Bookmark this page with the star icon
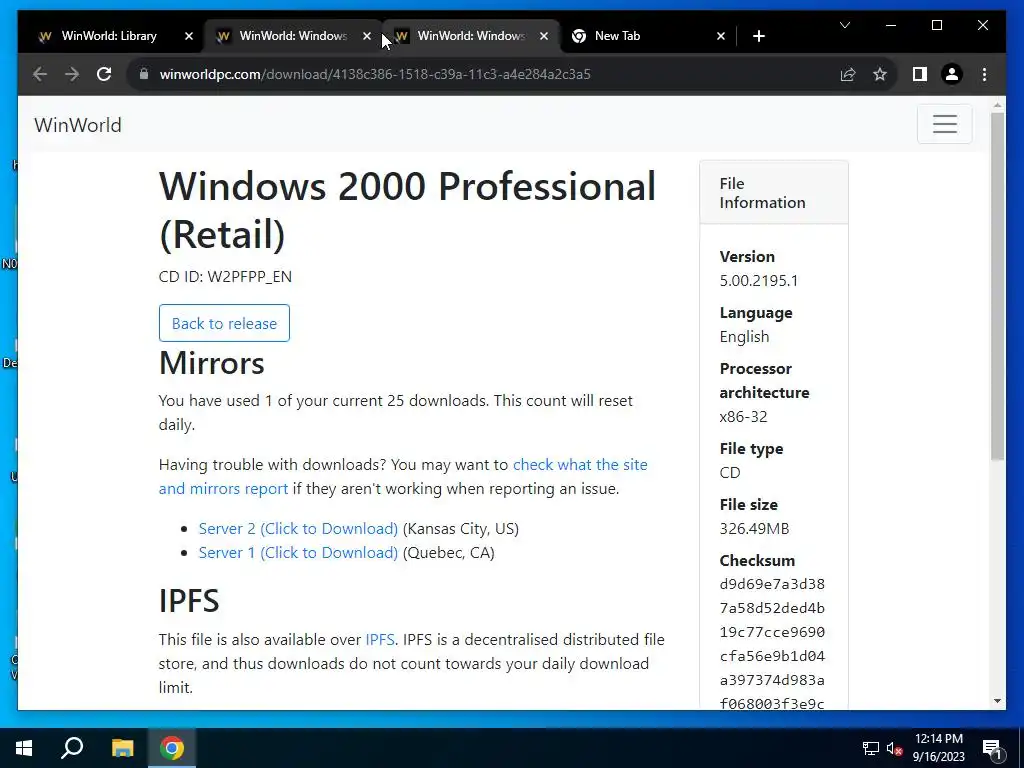This screenshot has width=1024, height=768. (x=880, y=74)
